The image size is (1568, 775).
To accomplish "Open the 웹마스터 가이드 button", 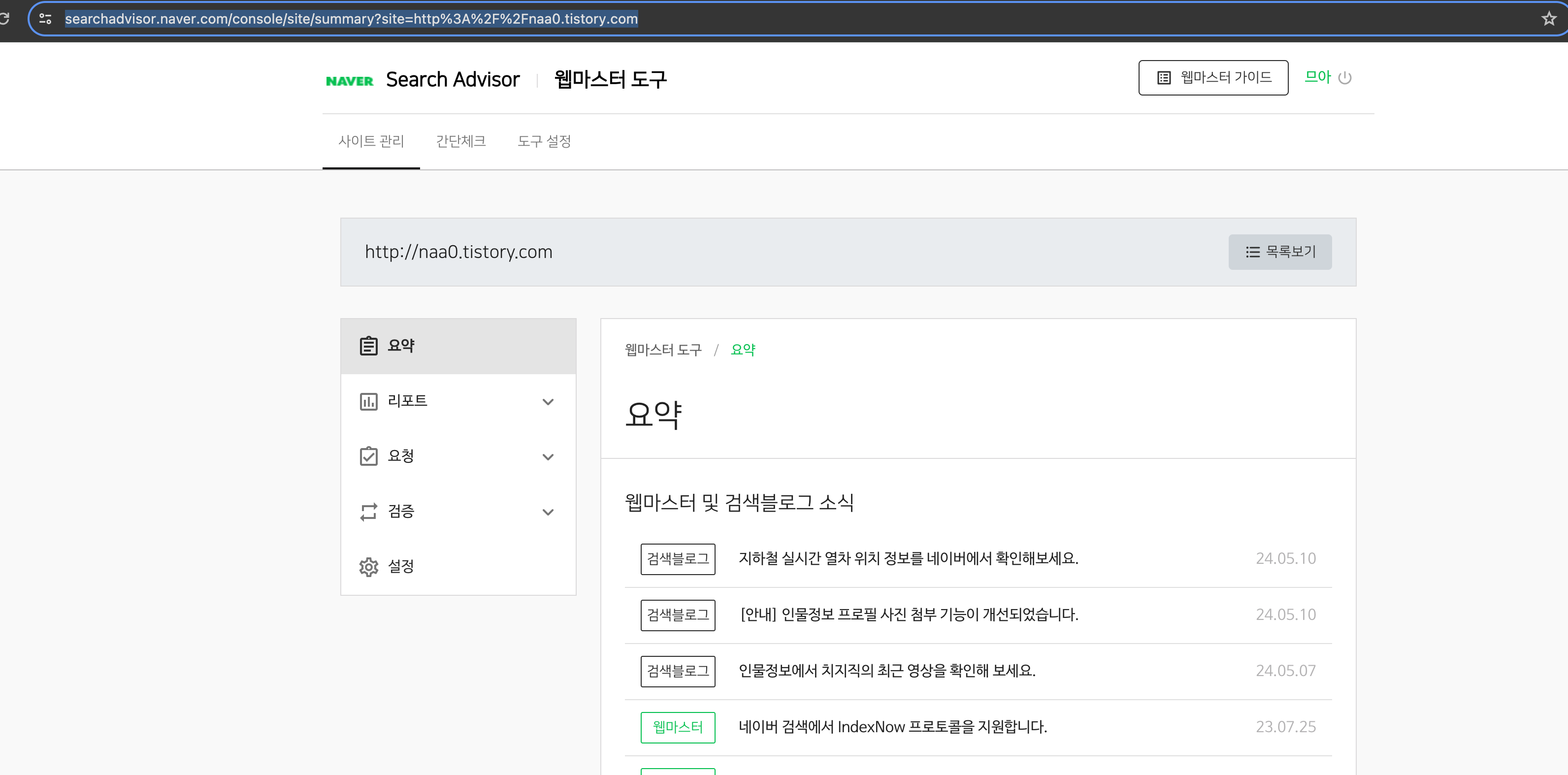I will point(1213,78).
